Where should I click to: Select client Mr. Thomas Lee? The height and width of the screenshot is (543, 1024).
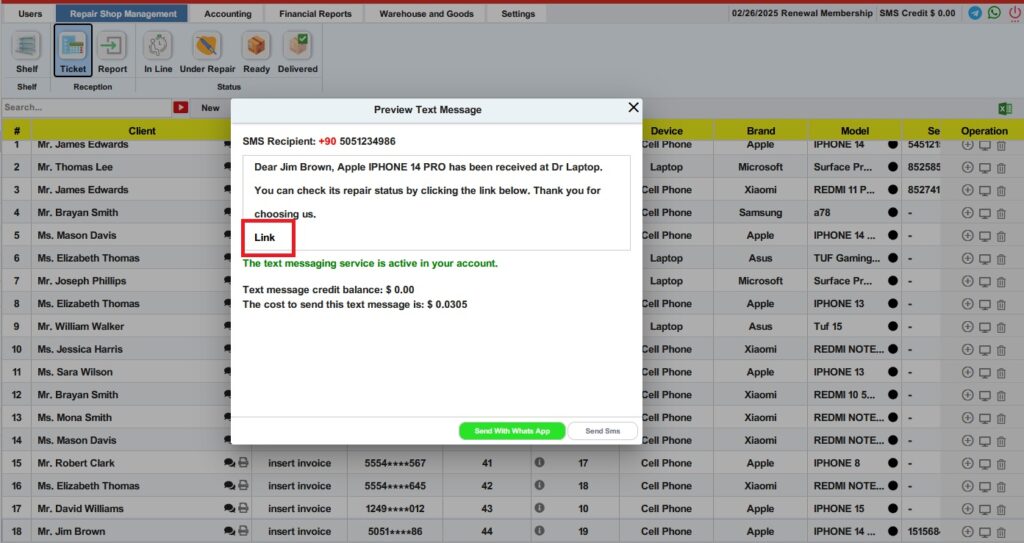pos(75,167)
